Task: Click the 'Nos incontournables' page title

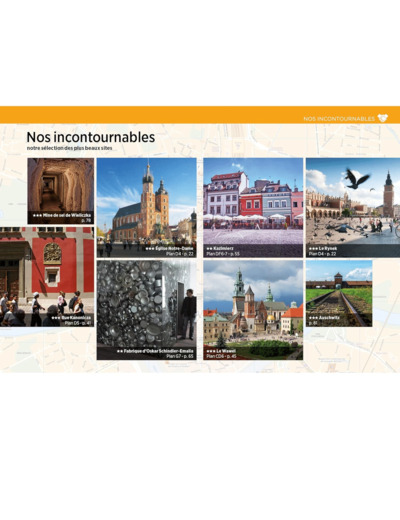Action: (x=91, y=137)
